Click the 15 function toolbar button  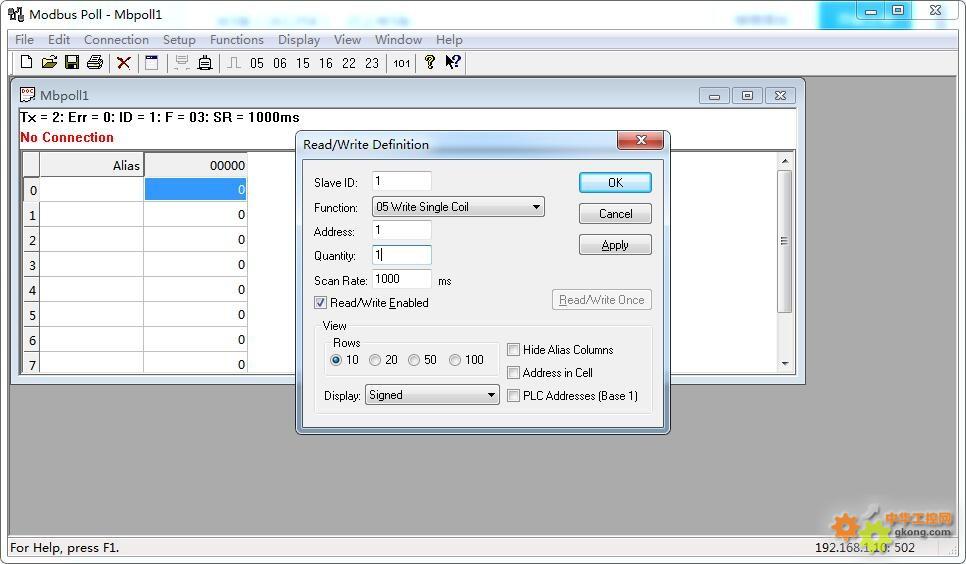[x=302, y=63]
